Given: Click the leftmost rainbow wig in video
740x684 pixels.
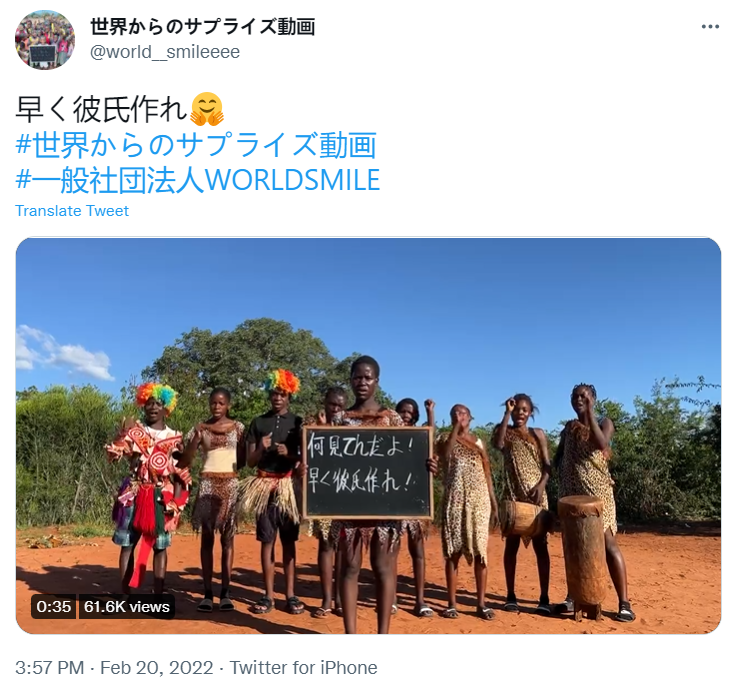Looking at the screenshot, I should tap(156, 395).
